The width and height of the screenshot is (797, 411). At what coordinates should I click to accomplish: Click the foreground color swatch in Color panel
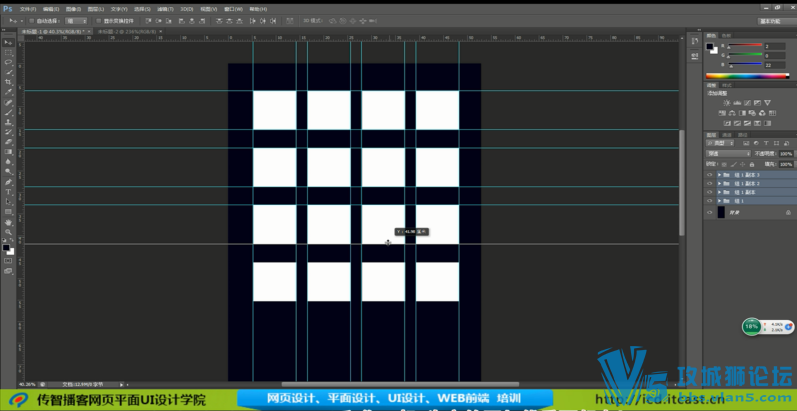710,47
